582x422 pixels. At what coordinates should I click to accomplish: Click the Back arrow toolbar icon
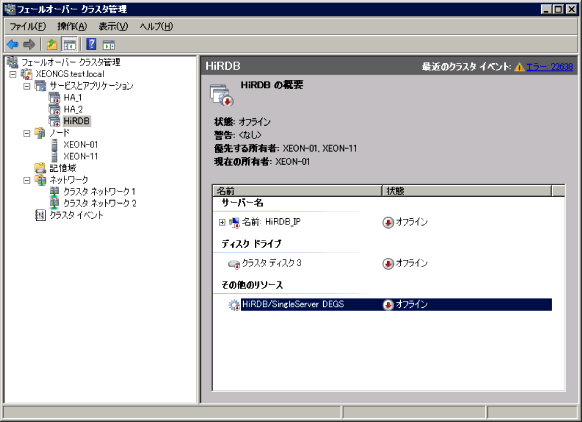(x=13, y=45)
